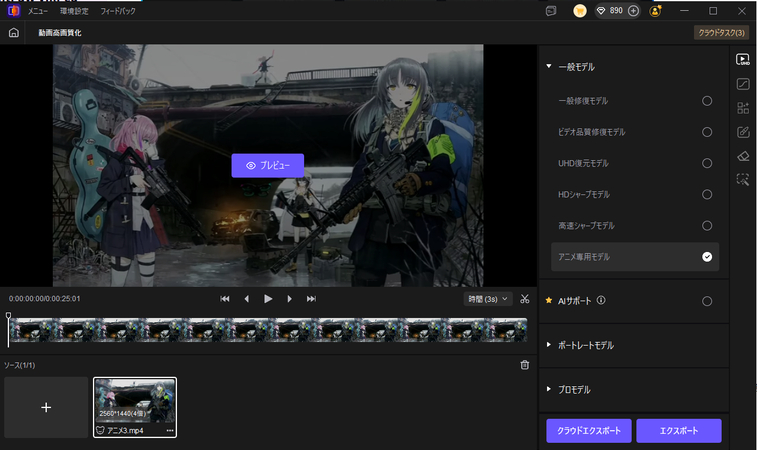Click the クラウドエクスポート button
757x450 pixels.
point(588,431)
